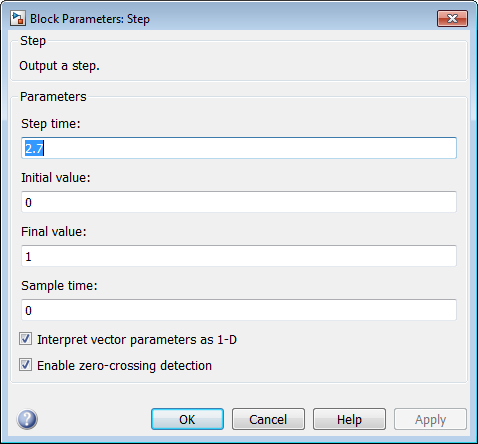The image size is (478, 444).
Task: Click the Cancel button
Action: point(268,419)
